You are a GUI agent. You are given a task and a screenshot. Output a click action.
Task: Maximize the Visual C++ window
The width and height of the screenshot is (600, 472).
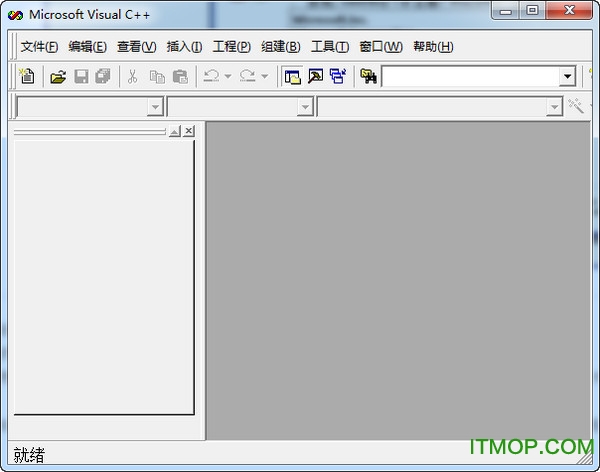tap(532, 11)
